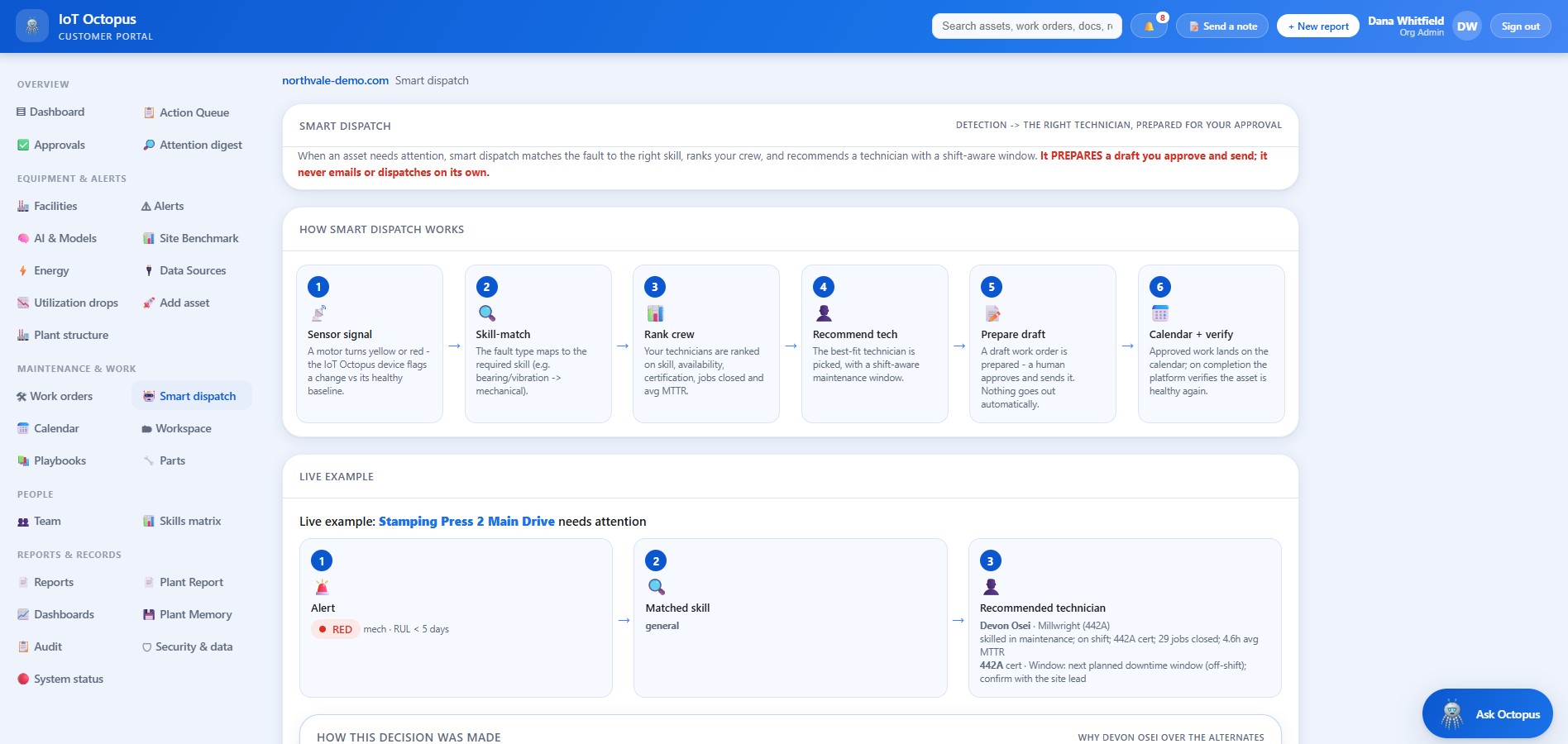Click the 'How this decision was made' heading
Screen dimensions: 1568x744
click(x=409, y=737)
